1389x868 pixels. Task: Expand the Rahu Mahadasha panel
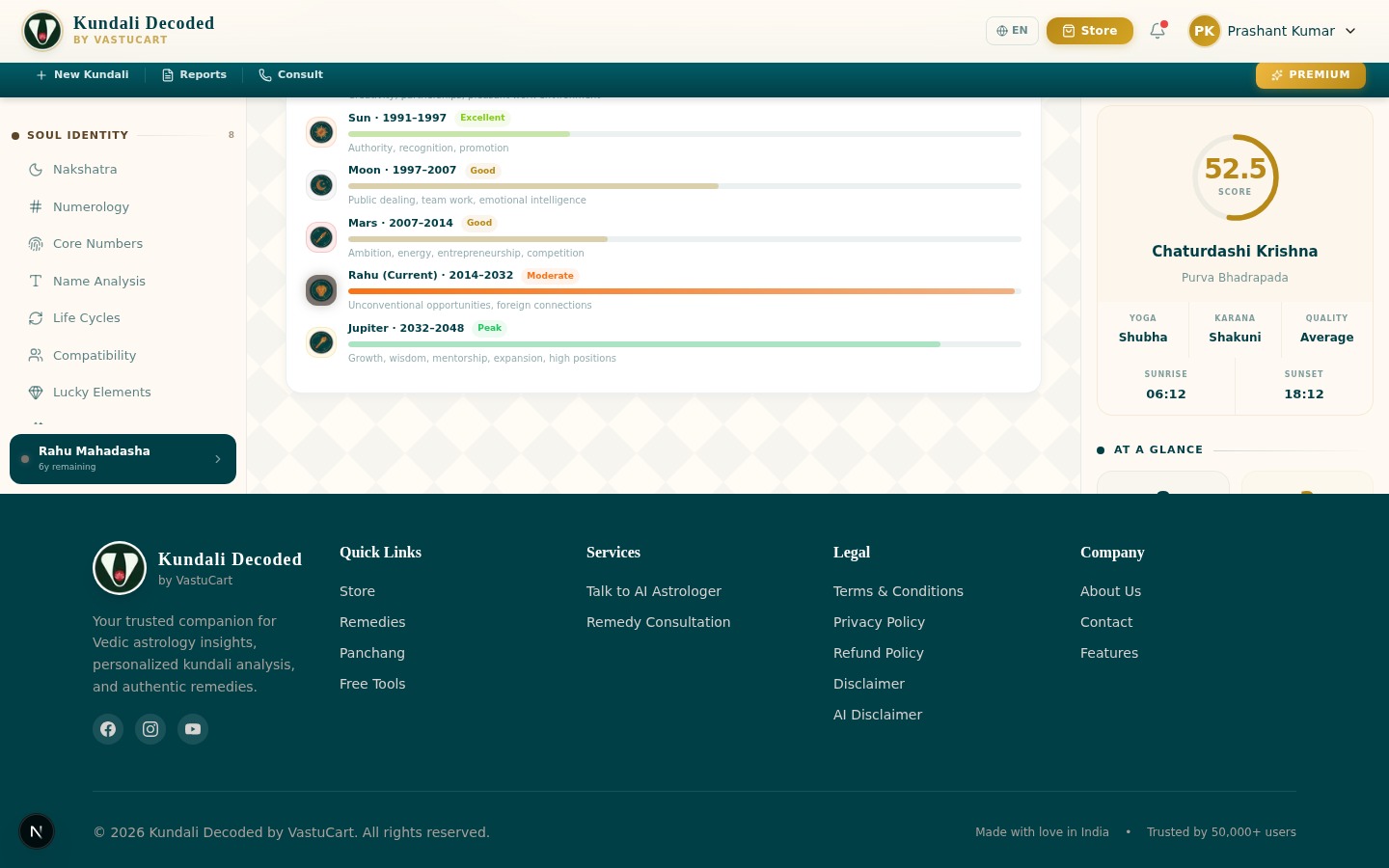[123, 459]
